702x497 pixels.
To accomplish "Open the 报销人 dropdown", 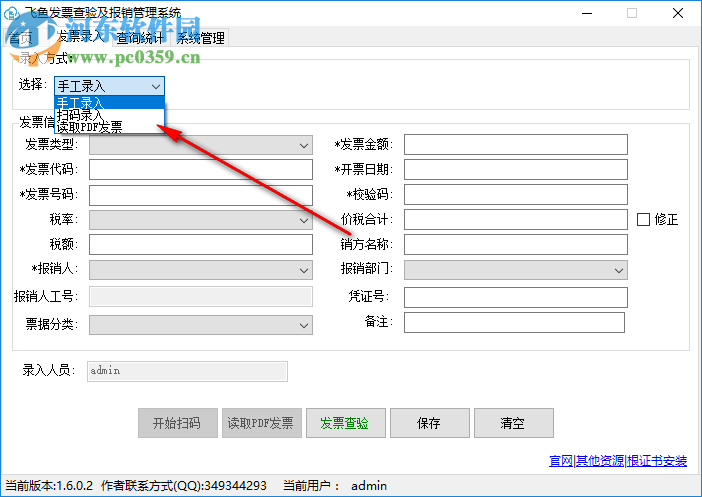I will [x=201, y=270].
